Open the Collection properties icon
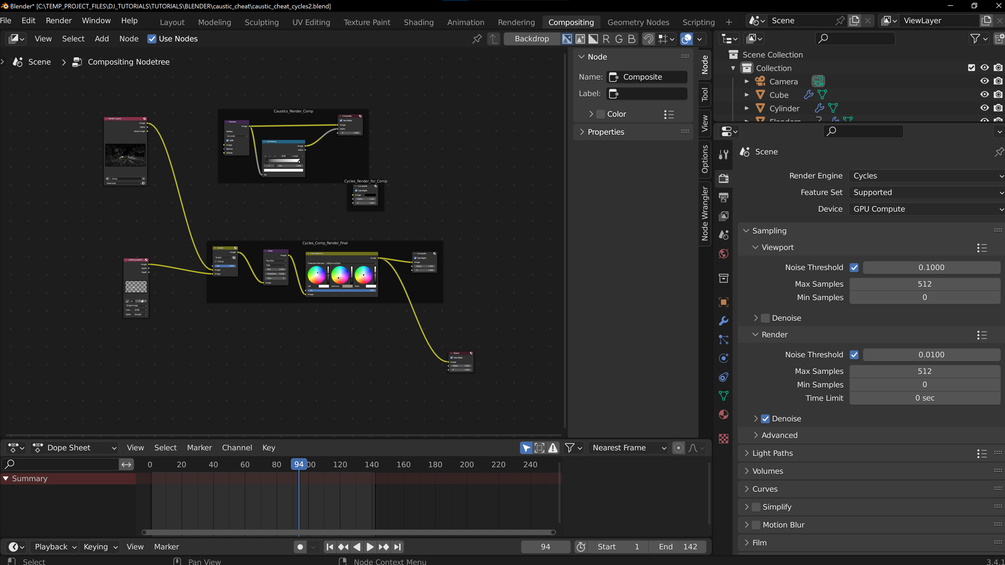The height and width of the screenshot is (565, 1005). click(x=724, y=278)
